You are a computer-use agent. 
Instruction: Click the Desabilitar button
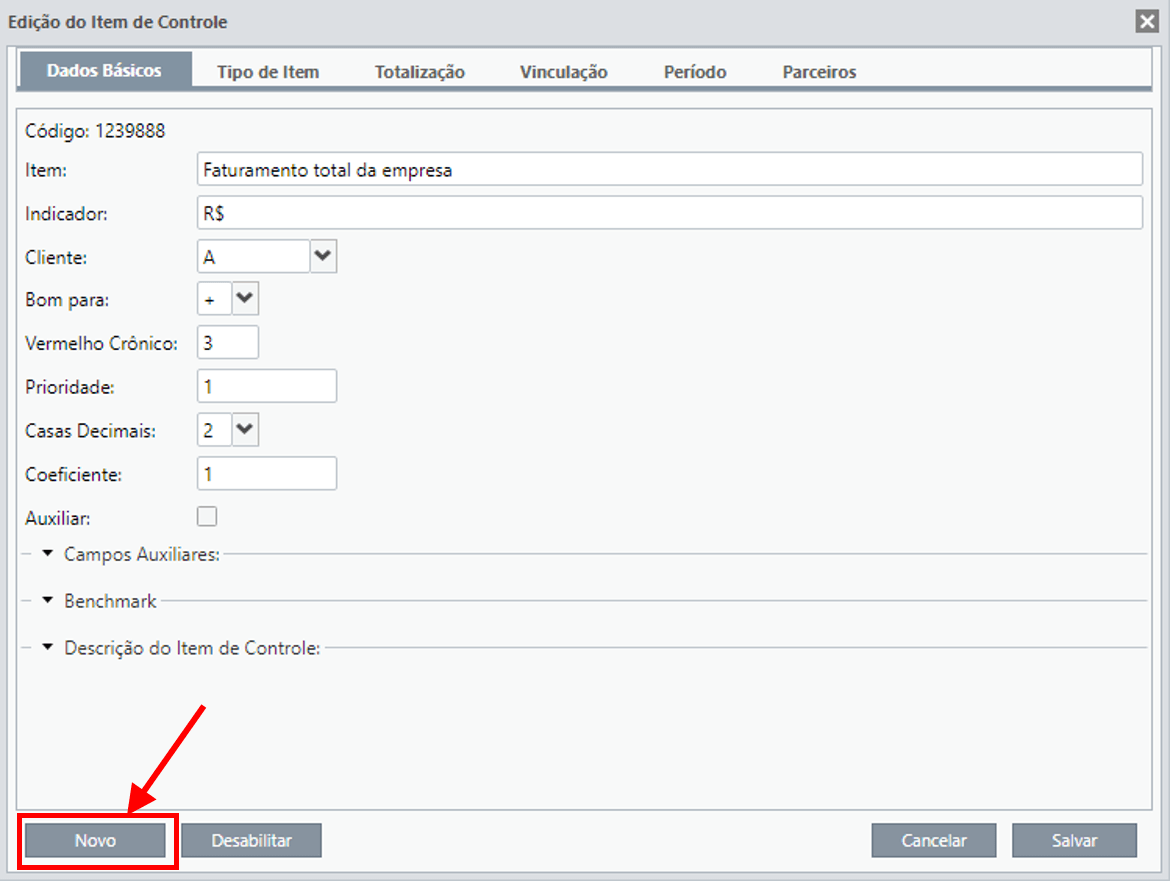tap(251, 841)
